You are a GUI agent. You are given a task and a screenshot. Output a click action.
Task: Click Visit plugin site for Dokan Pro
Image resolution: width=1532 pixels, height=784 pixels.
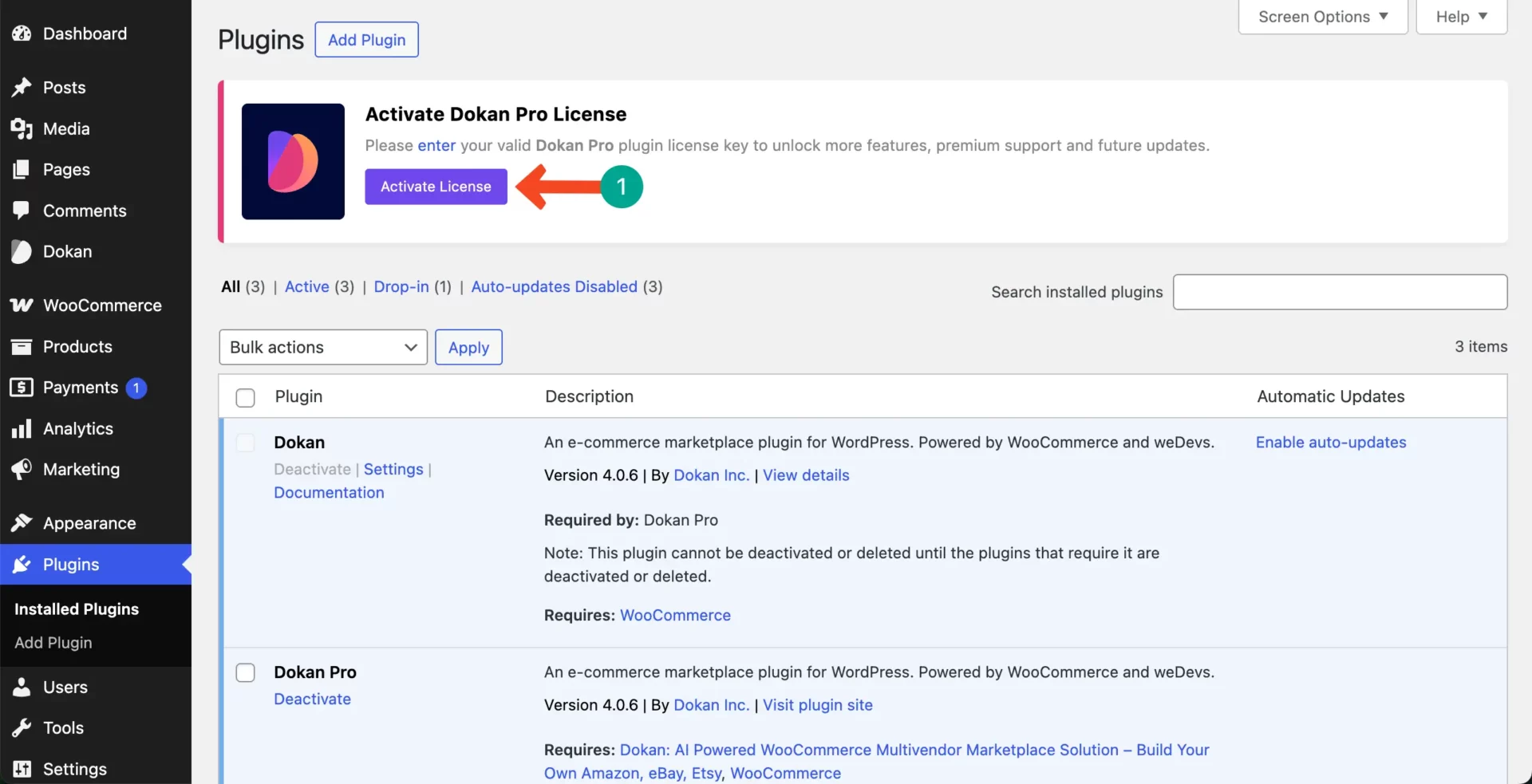[x=818, y=705]
